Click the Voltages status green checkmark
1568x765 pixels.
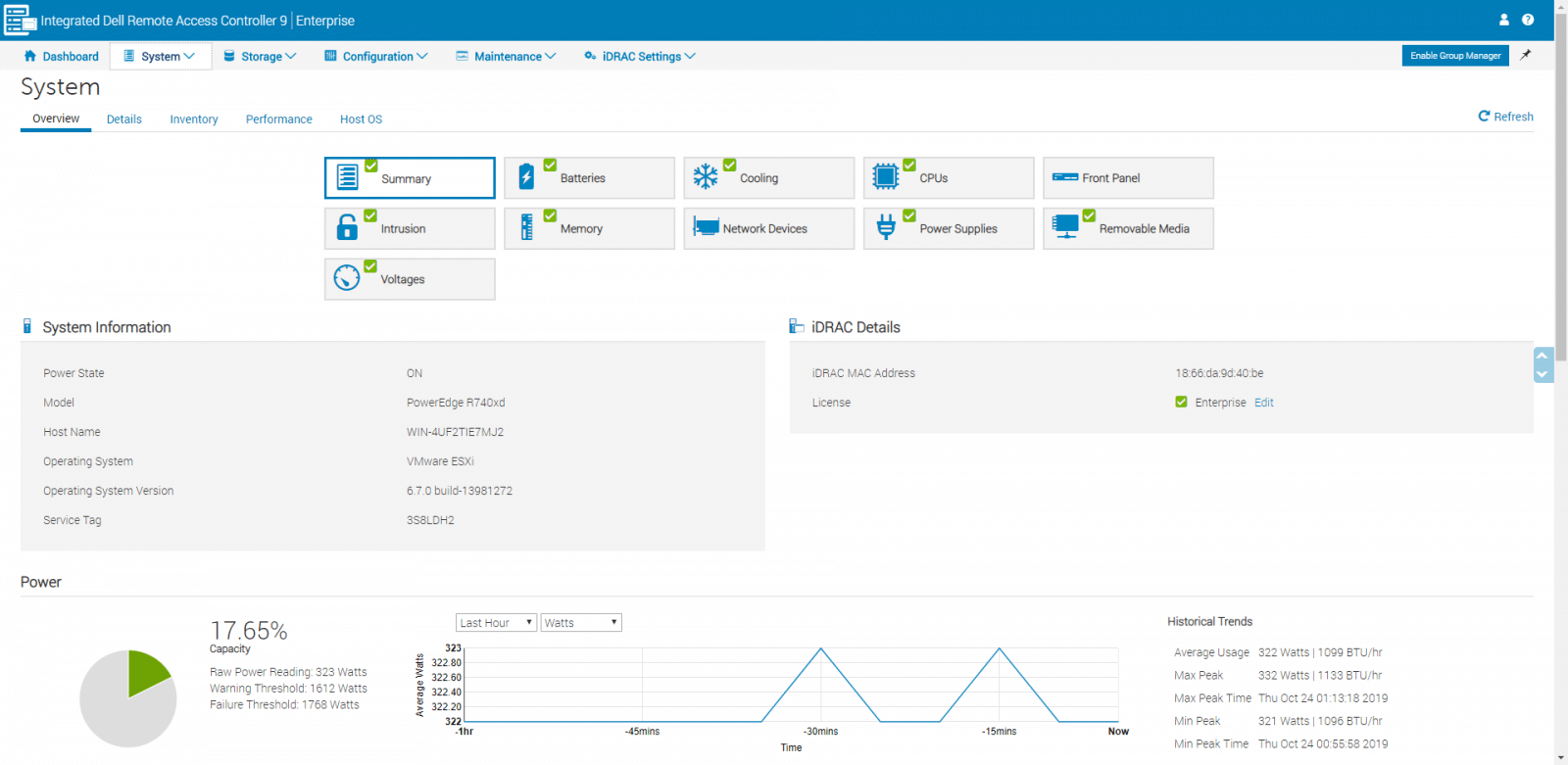[370, 265]
